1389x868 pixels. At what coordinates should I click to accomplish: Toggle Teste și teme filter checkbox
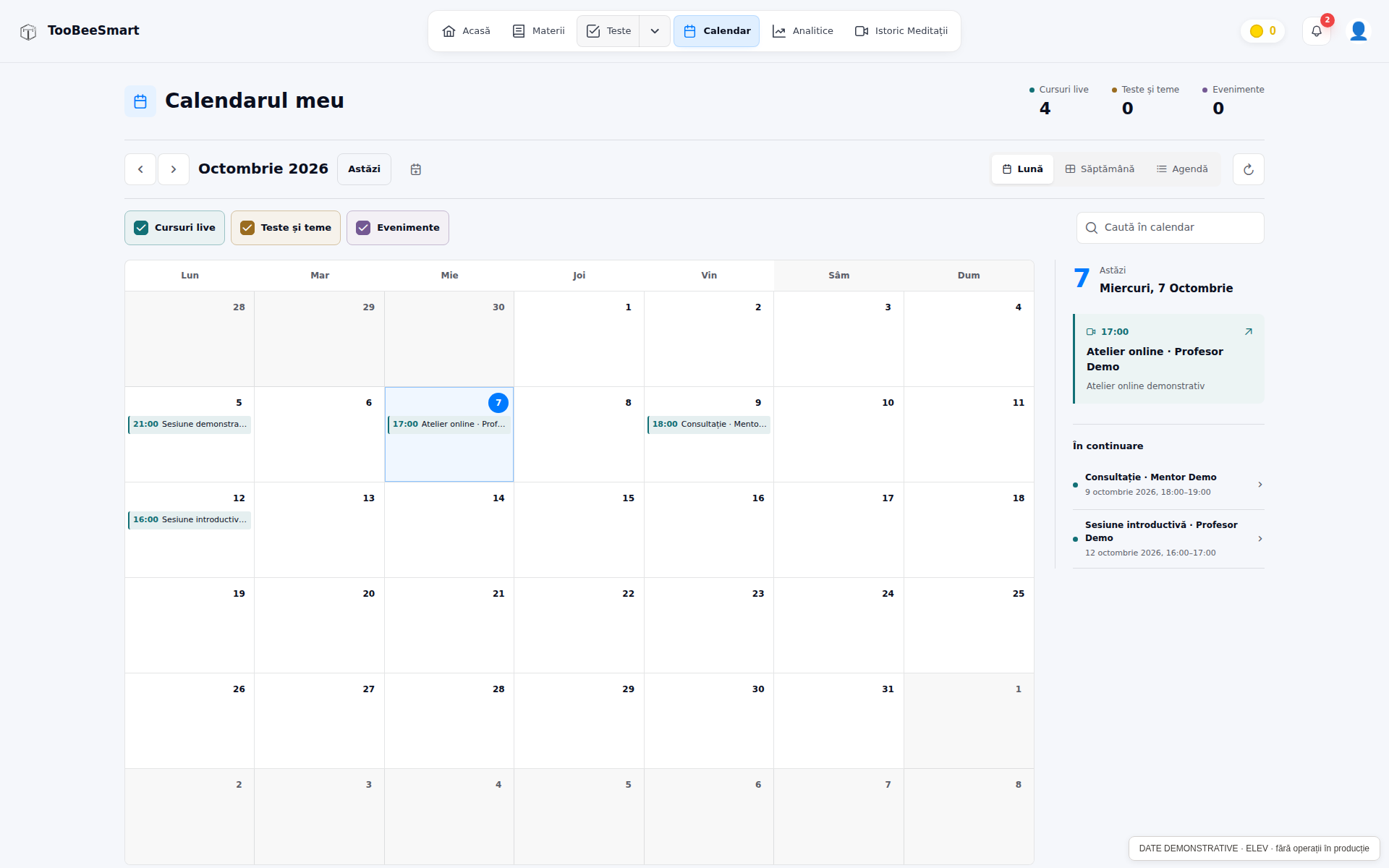point(247,228)
